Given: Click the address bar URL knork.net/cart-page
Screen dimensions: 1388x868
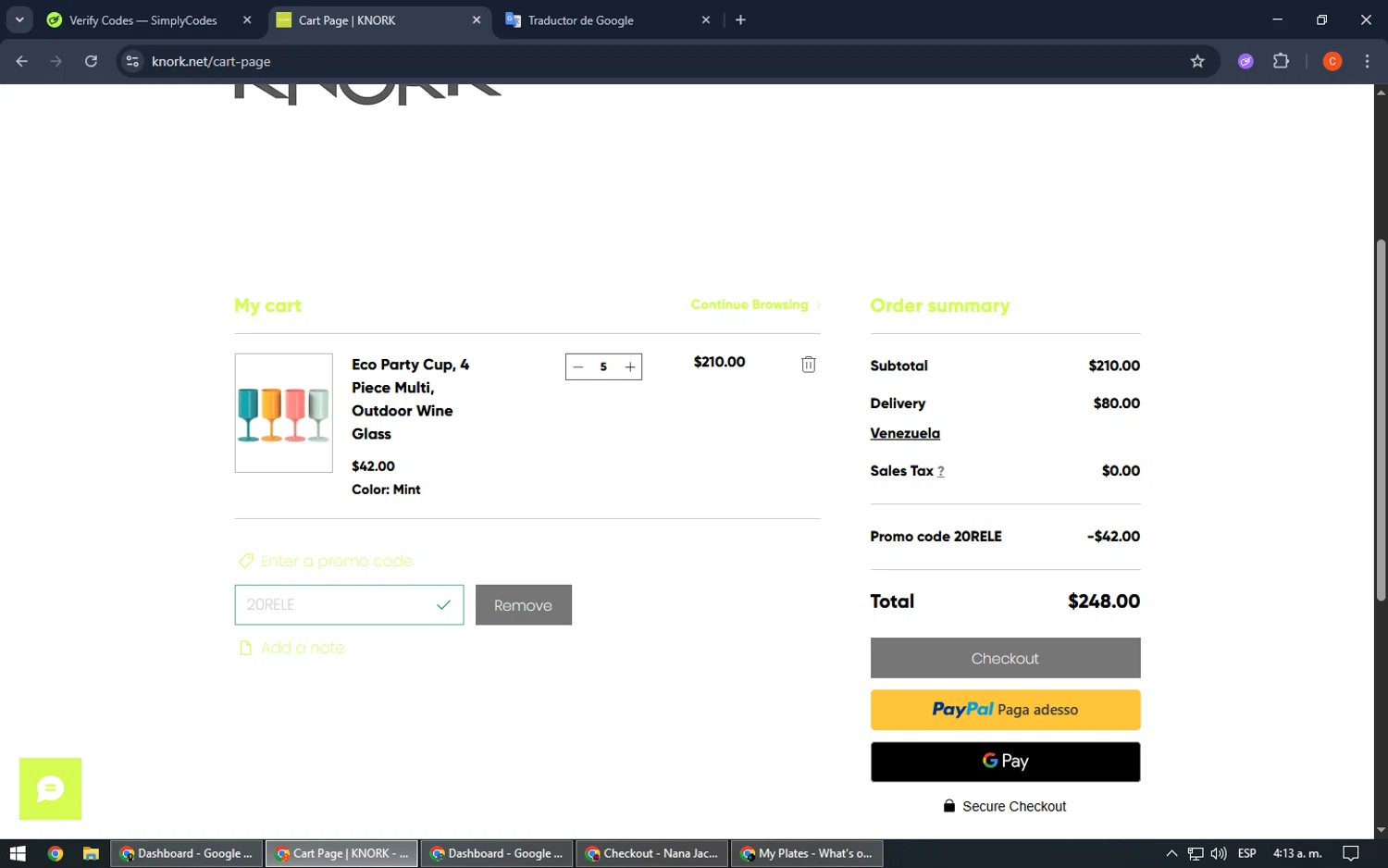Looking at the screenshot, I should [211, 61].
